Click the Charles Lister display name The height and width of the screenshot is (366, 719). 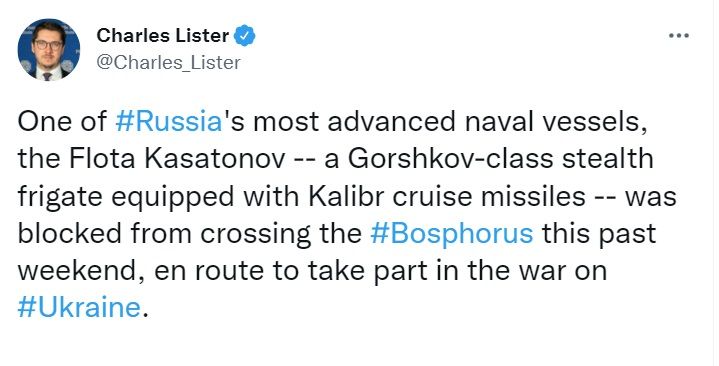[163, 35]
